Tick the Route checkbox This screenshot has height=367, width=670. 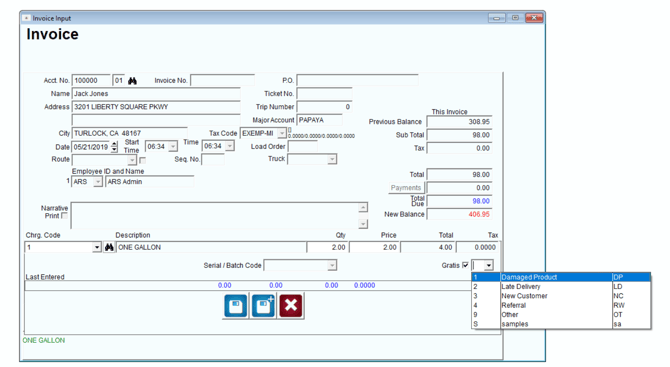pos(143,160)
